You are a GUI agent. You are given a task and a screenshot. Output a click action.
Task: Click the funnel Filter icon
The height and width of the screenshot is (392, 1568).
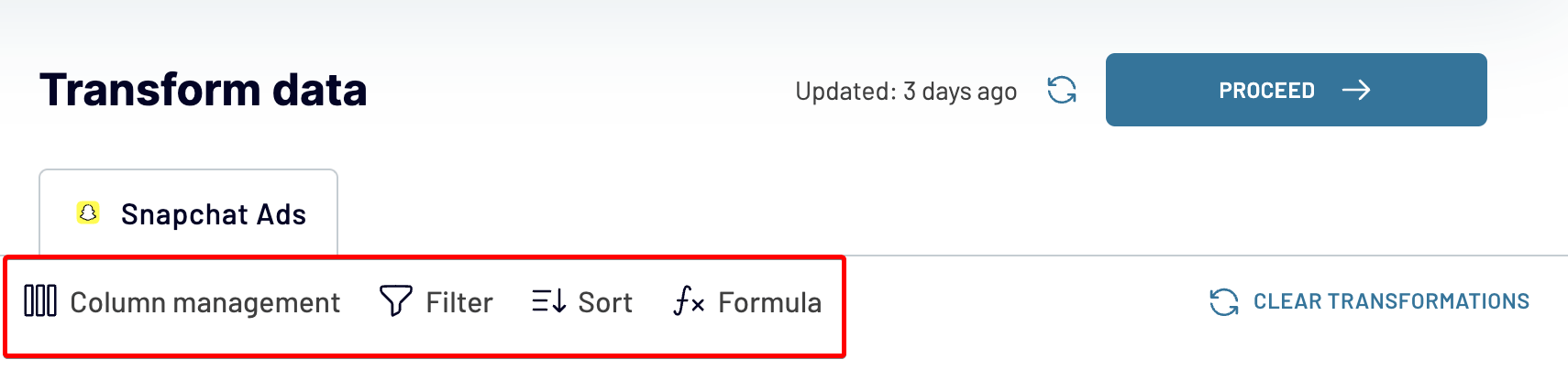pyautogui.click(x=395, y=300)
